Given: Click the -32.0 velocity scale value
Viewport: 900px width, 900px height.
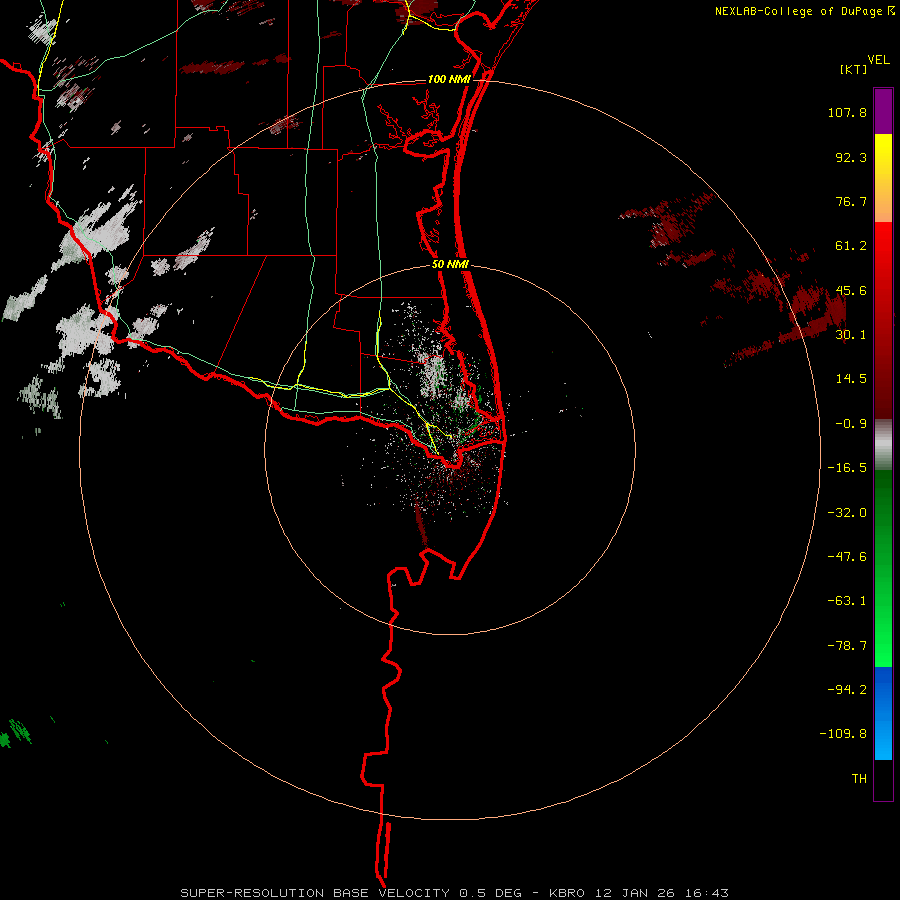Looking at the screenshot, I should pos(847,513).
